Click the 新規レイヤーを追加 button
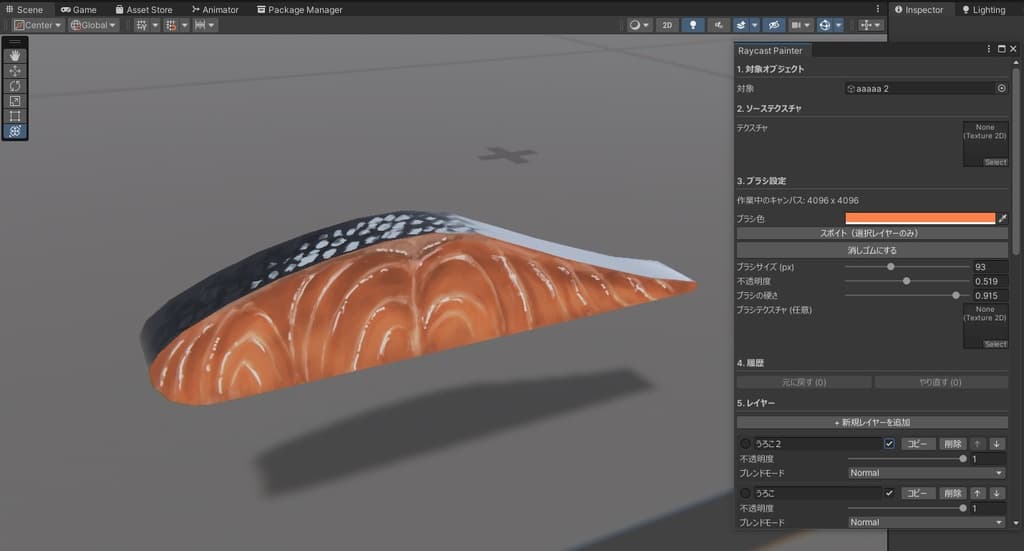Image resolution: width=1024 pixels, height=551 pixels. [872, 422]
